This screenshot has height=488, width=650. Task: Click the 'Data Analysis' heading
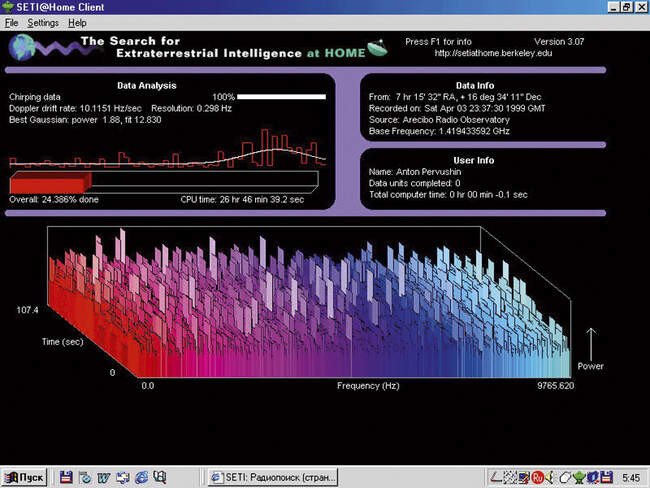click(147, 85)
